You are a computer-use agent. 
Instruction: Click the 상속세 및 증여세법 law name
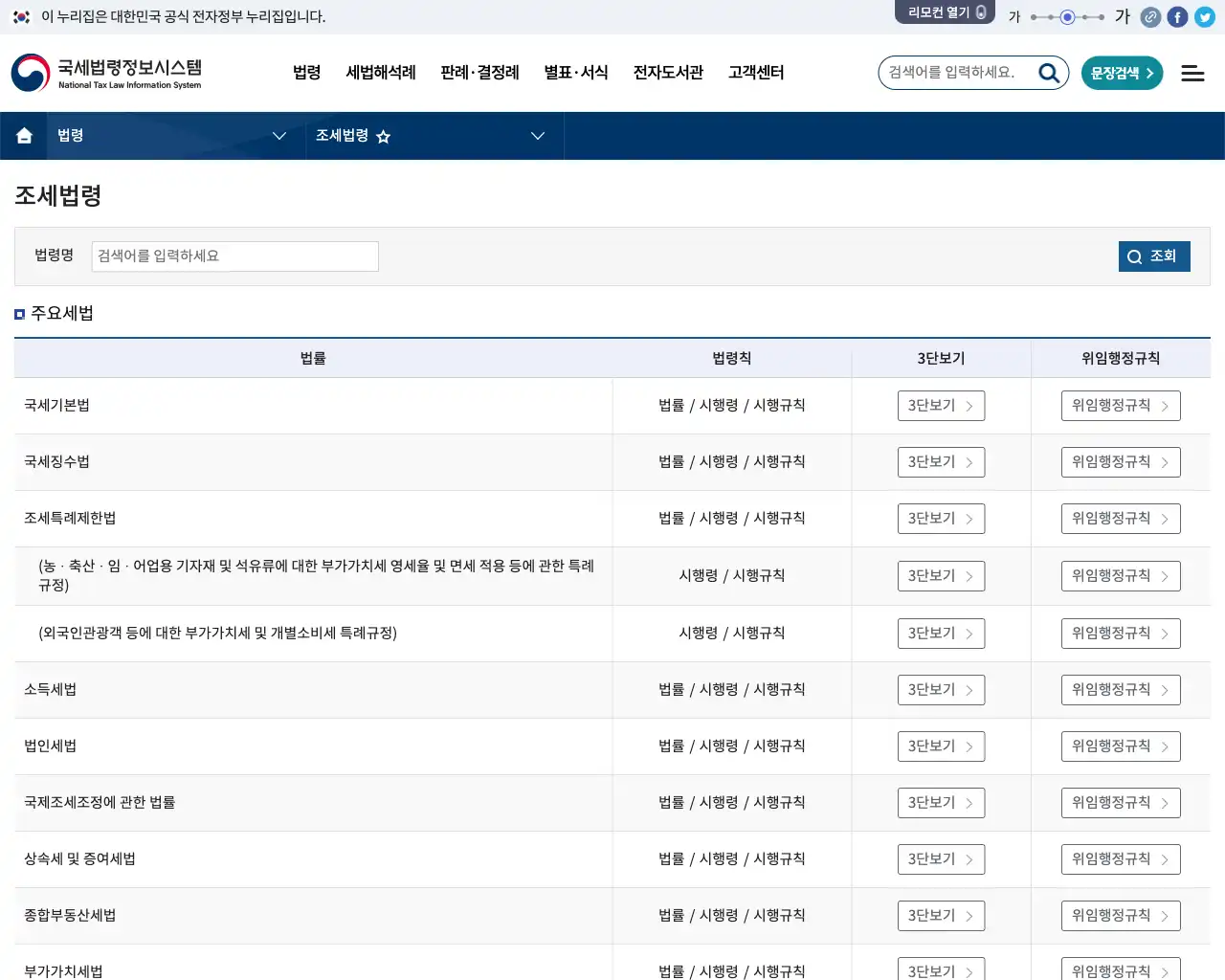79,859
